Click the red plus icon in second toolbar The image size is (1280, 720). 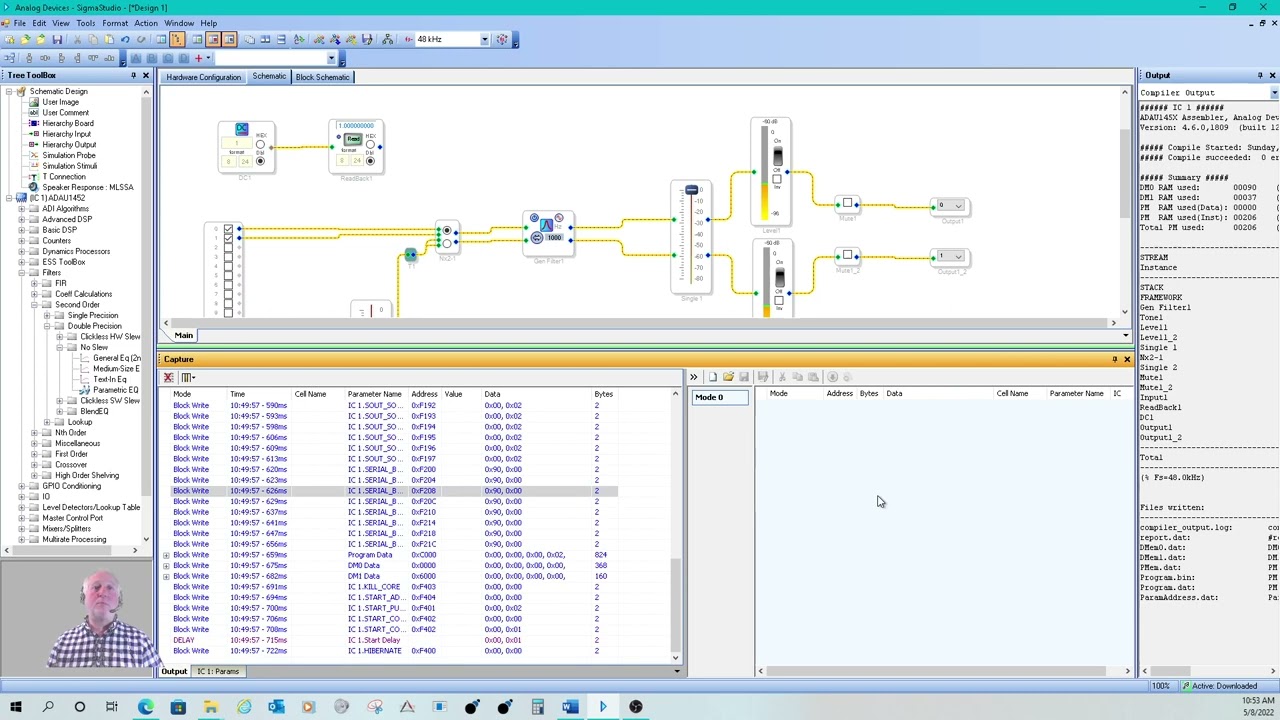click(198, 58)
